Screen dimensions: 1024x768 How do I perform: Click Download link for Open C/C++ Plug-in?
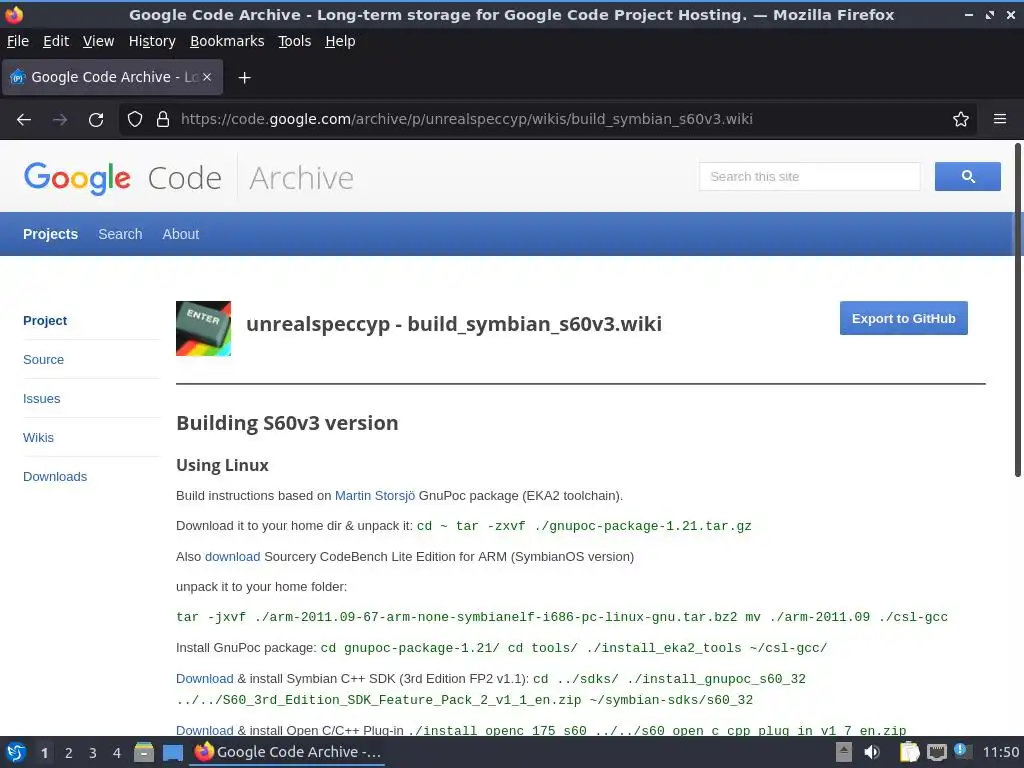click(204, 730)
